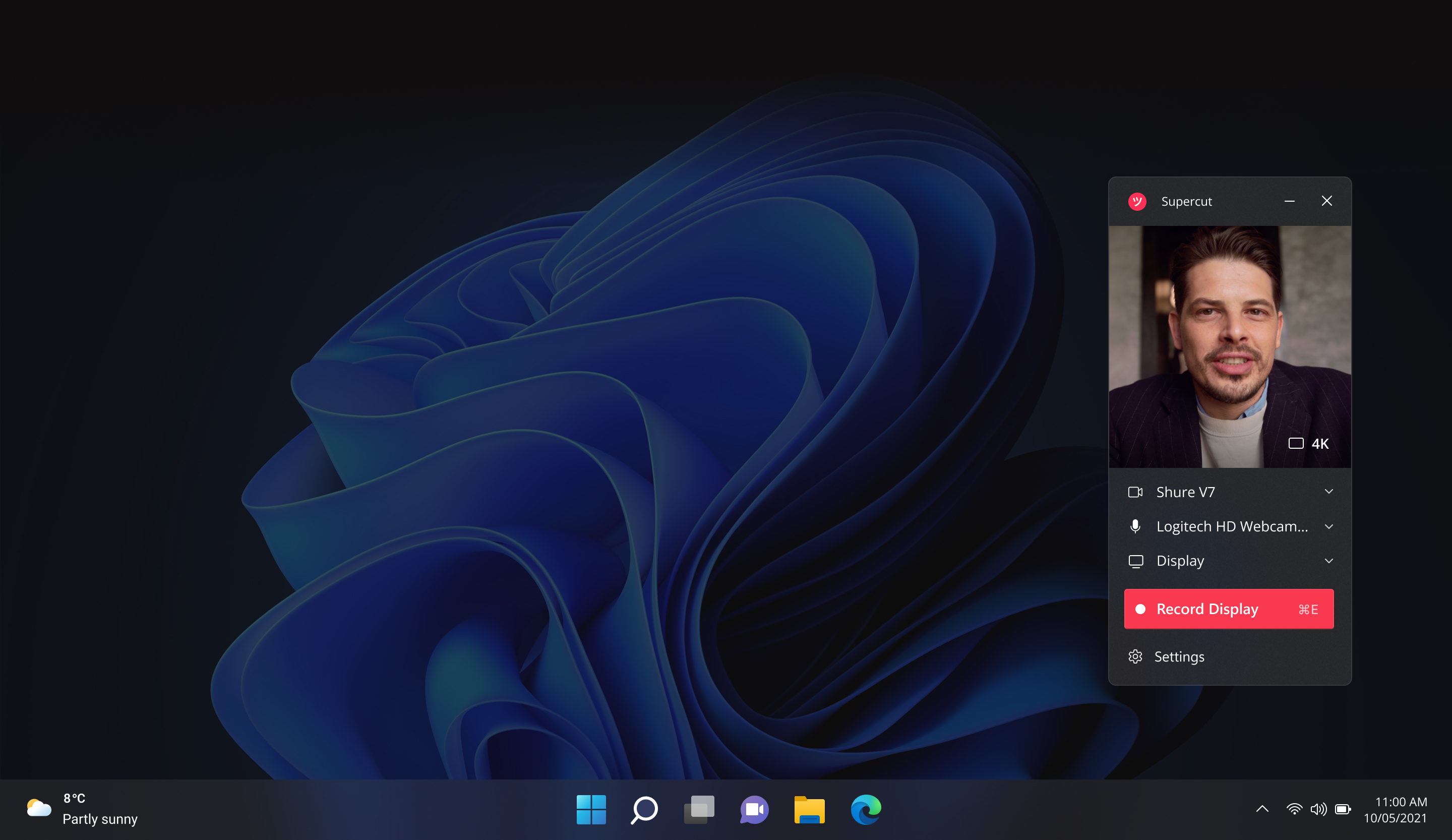Launch Teams Chat from taskbar
Image resolution: width=1452 pixels, height=840 pixels.
754,809
